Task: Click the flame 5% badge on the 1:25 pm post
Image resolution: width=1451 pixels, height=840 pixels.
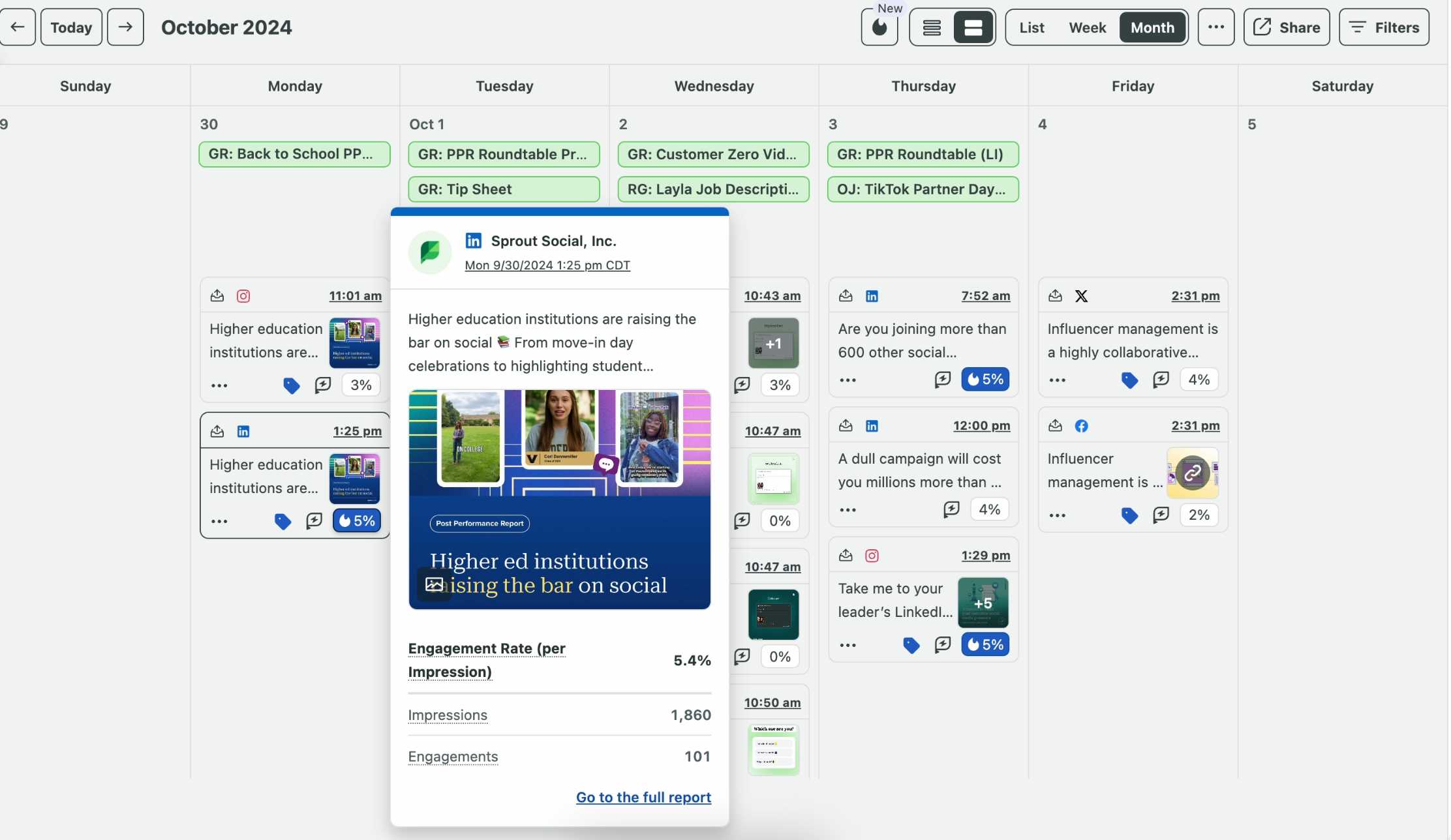Action: coord(357,520)
